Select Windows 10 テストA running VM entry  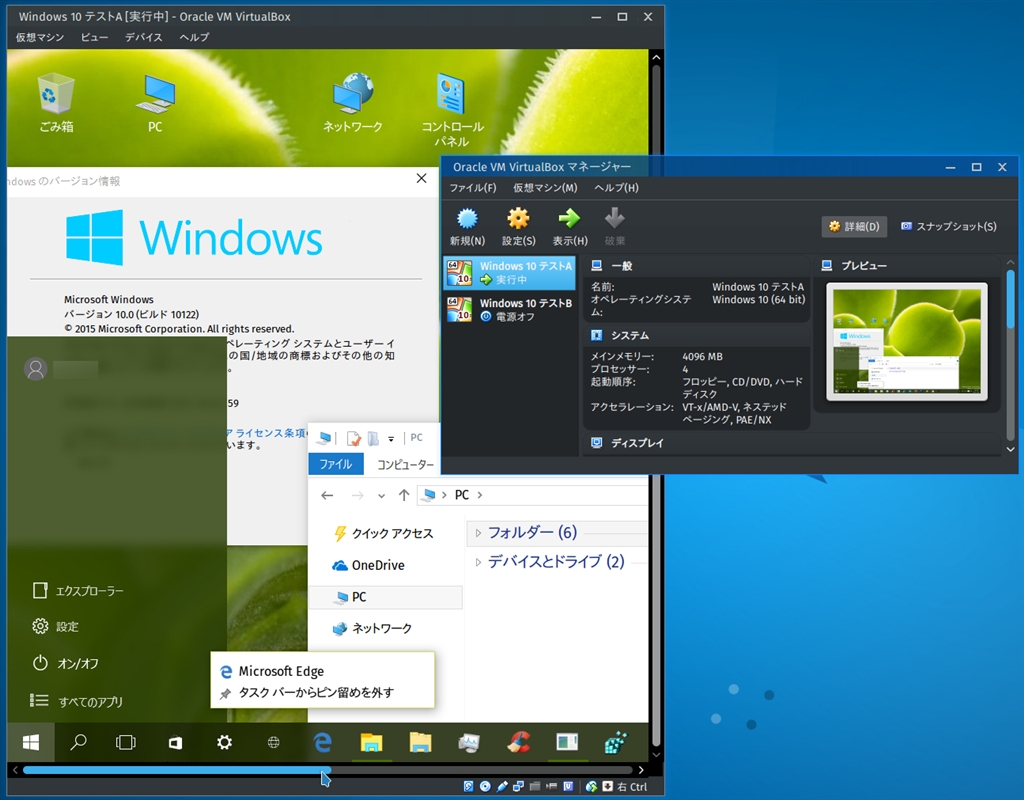510,272
